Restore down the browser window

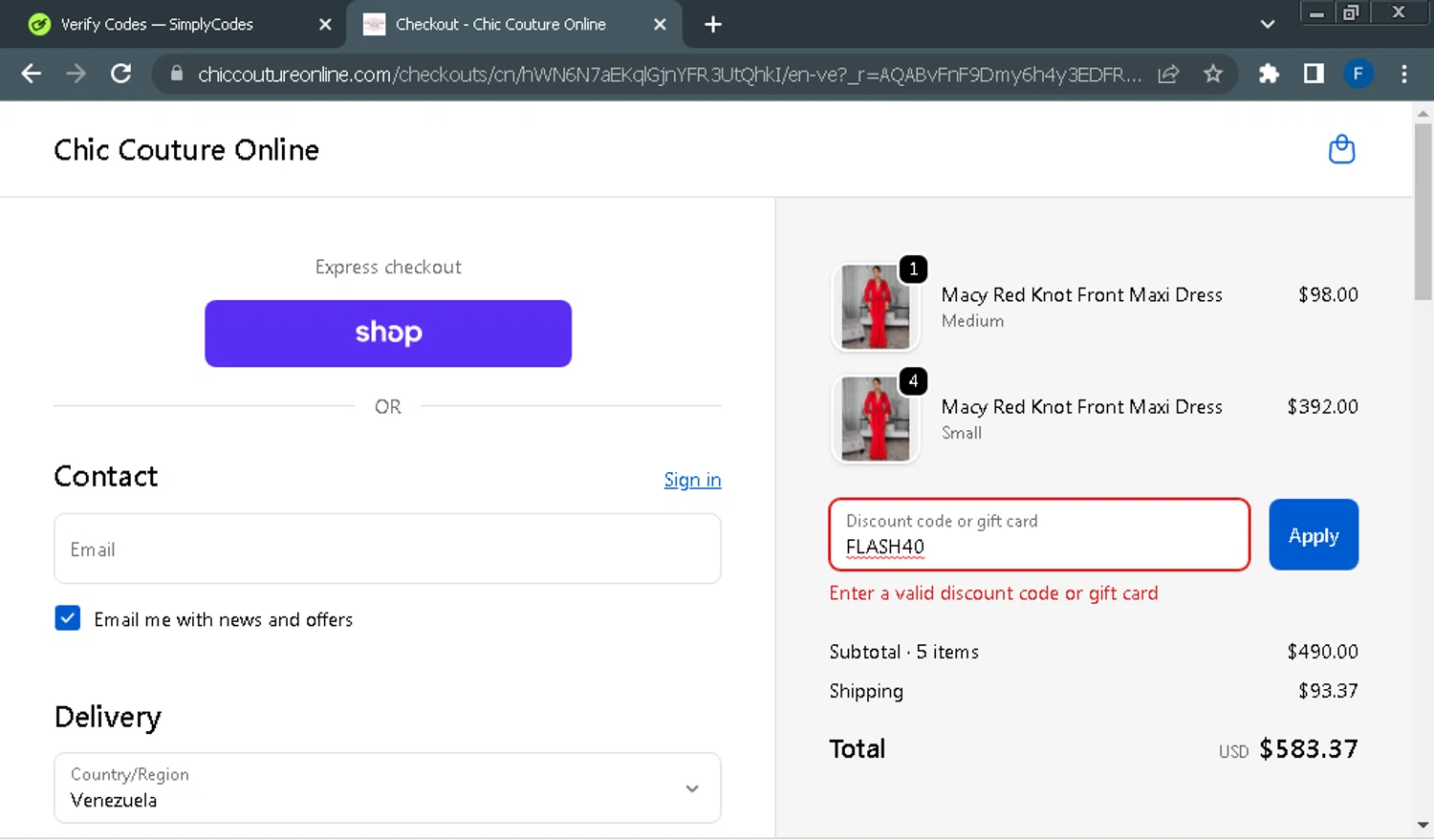click(x=1351, y=12)
